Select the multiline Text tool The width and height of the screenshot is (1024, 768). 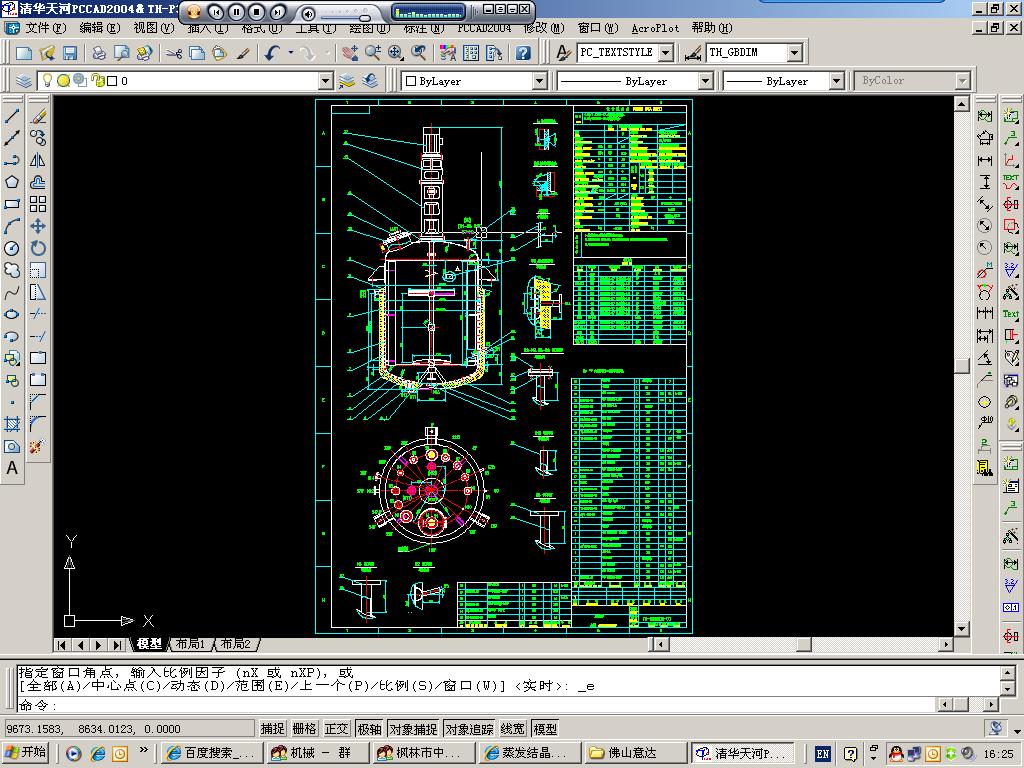point(12,468)
